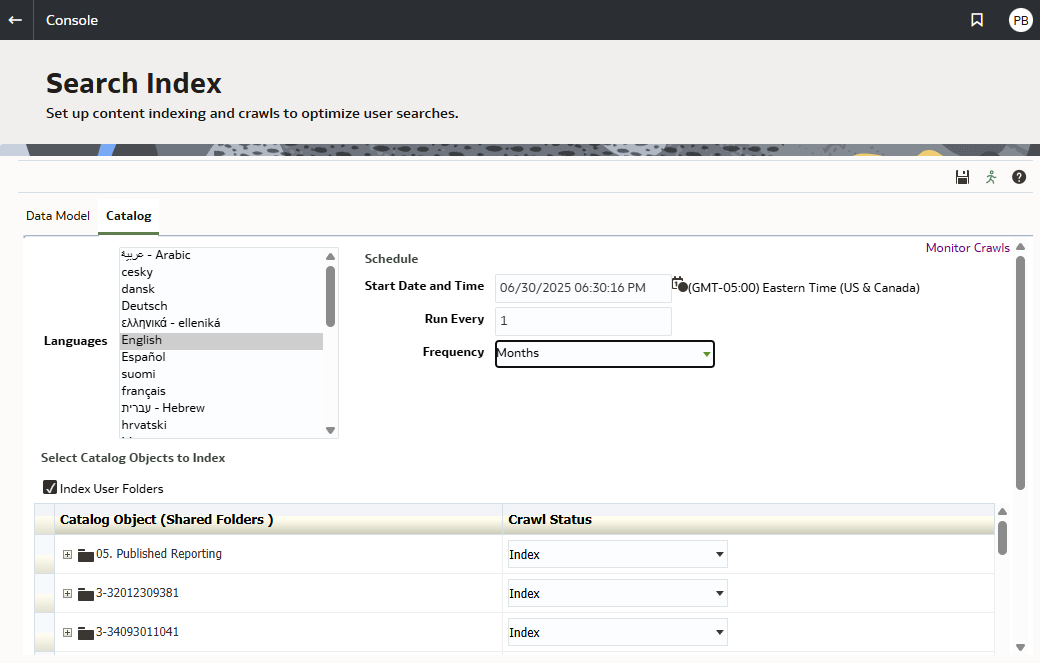Navigate back with the top-left arrow

15,20
